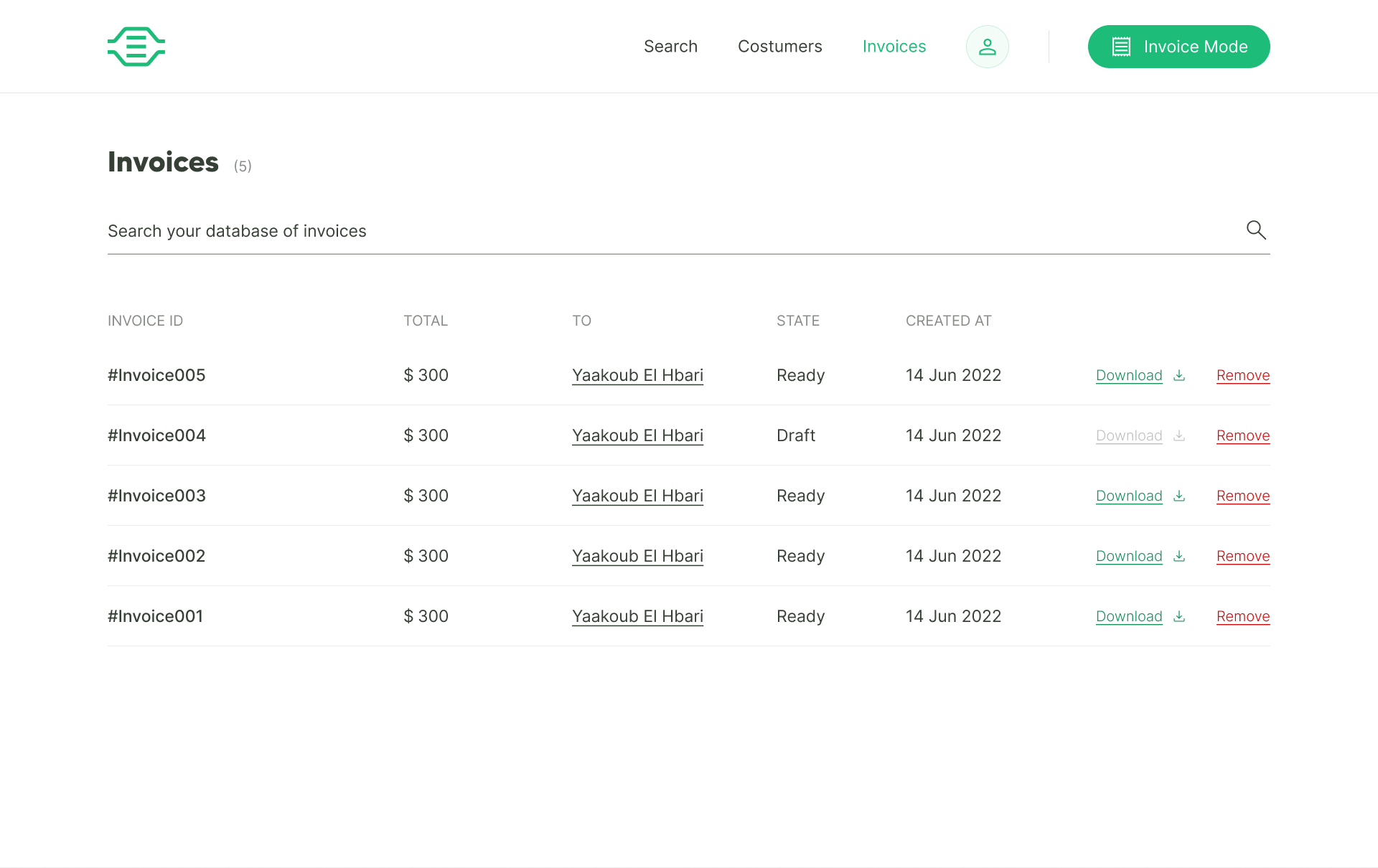This screenshot has height=868, width=1378.
Task: Remove Invoice001
Action: (1243, 616)
